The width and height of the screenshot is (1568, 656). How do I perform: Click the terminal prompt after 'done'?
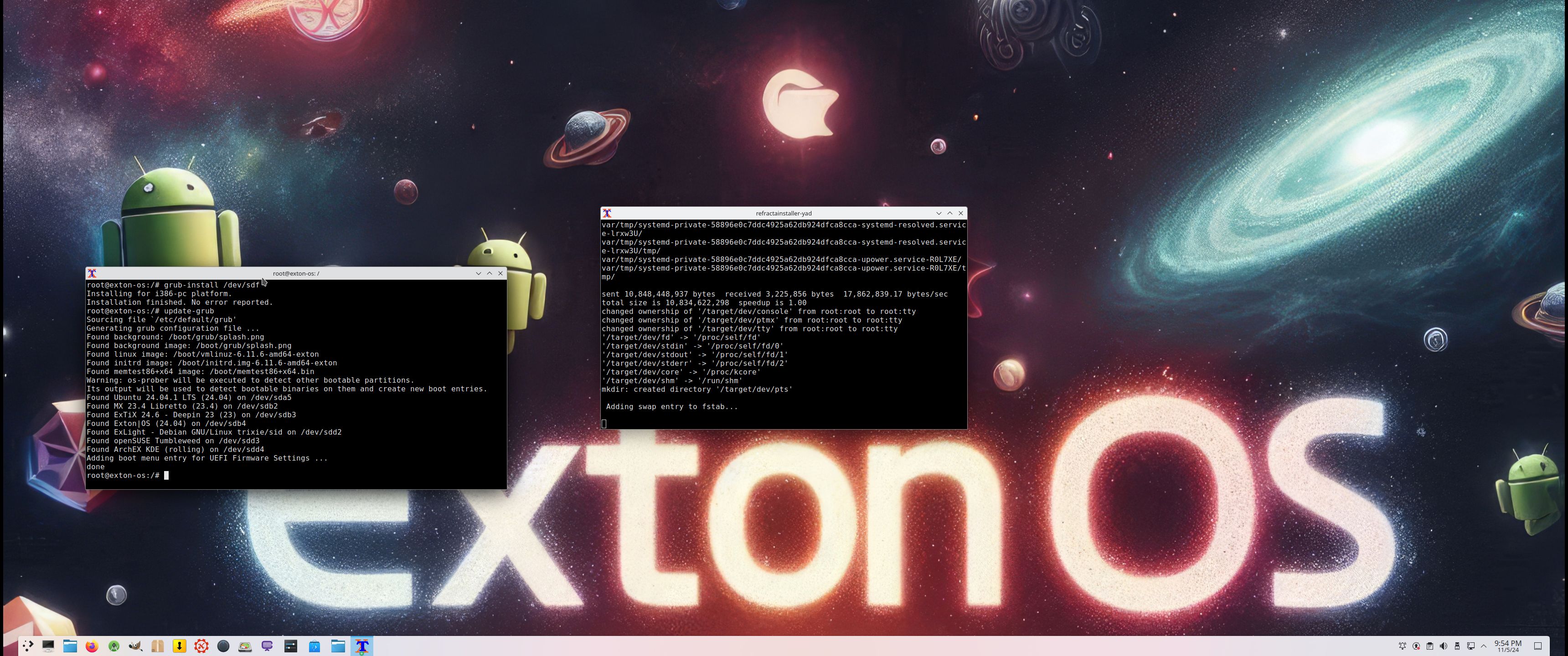click(x=127, y=475)
